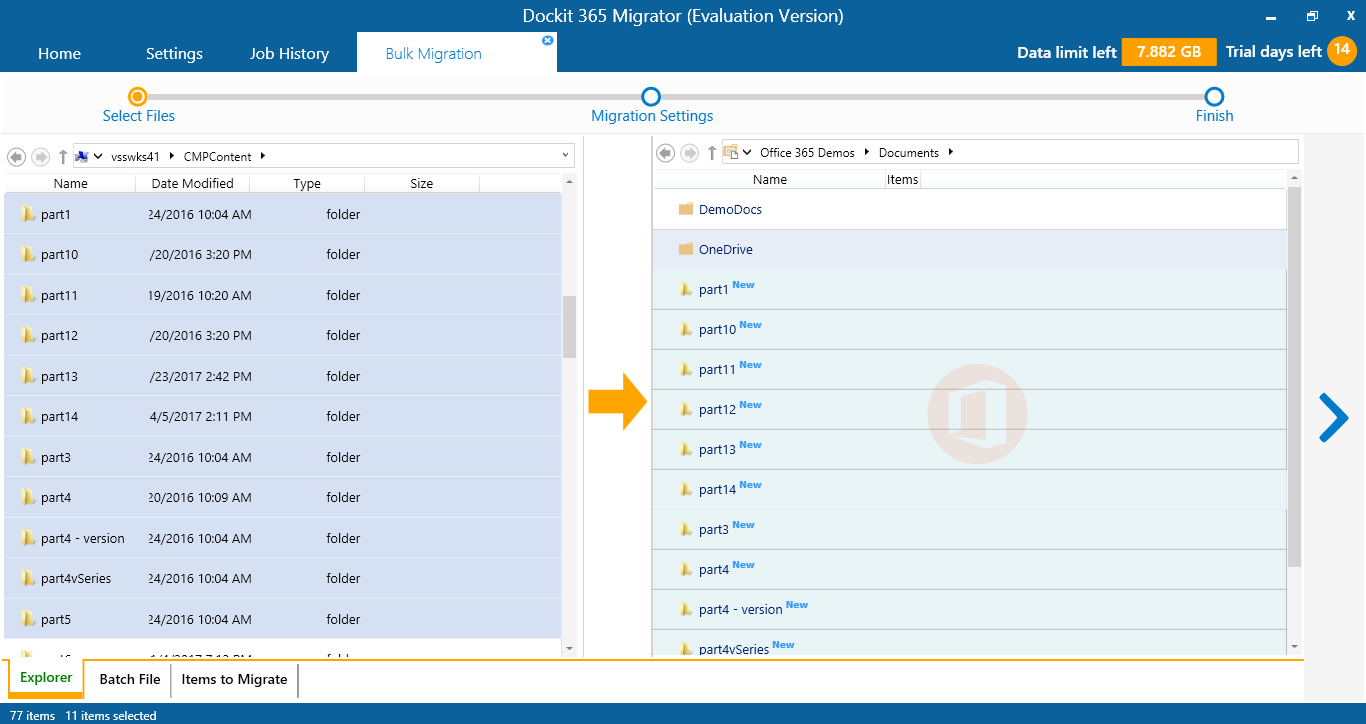The height and width of the screenshot is (724, 1366).
Task: Click the Finish step circle
Action: (1214, 96)
